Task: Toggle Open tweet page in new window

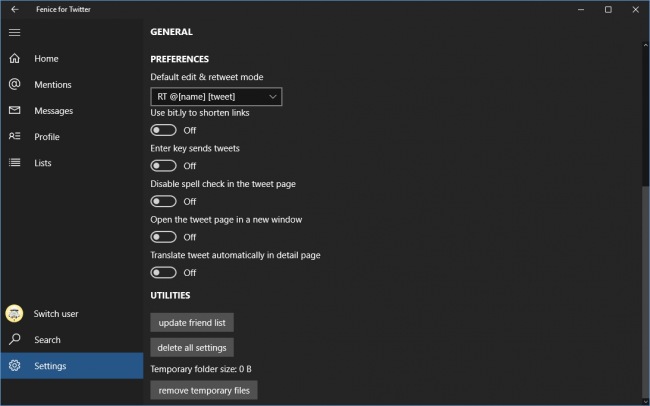Action: [x=163, y=237]
